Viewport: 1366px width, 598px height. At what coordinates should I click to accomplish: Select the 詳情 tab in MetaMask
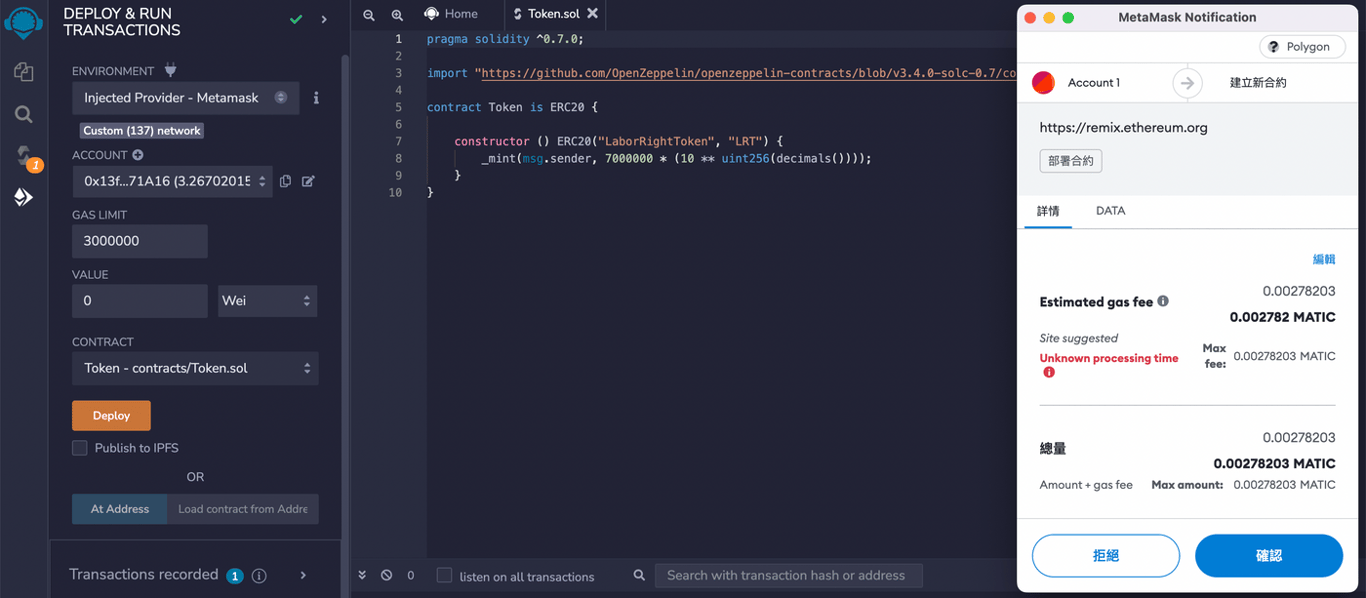1048,211
